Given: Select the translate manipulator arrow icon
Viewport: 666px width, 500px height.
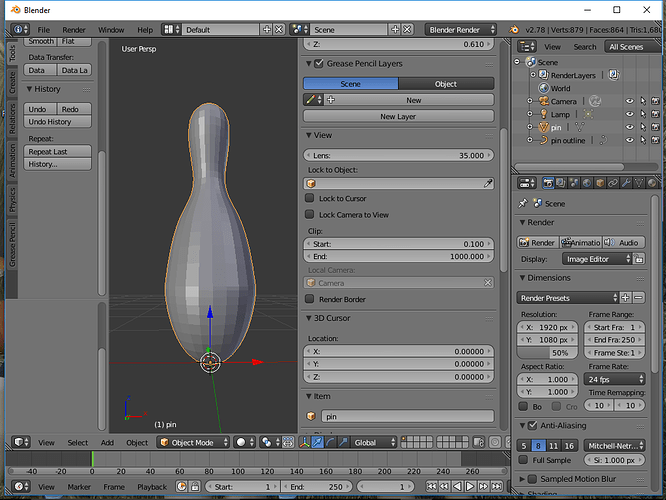Looking at the screenshot, I should (x=317, y=442).
